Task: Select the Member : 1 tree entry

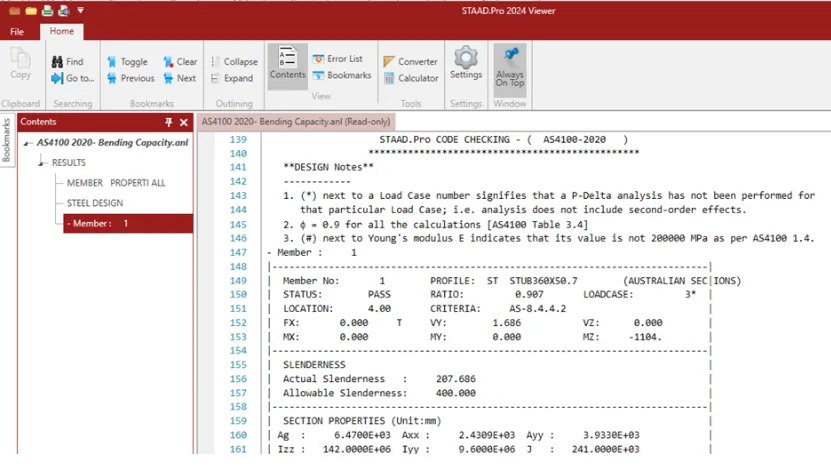Action: tap(128, 224)
